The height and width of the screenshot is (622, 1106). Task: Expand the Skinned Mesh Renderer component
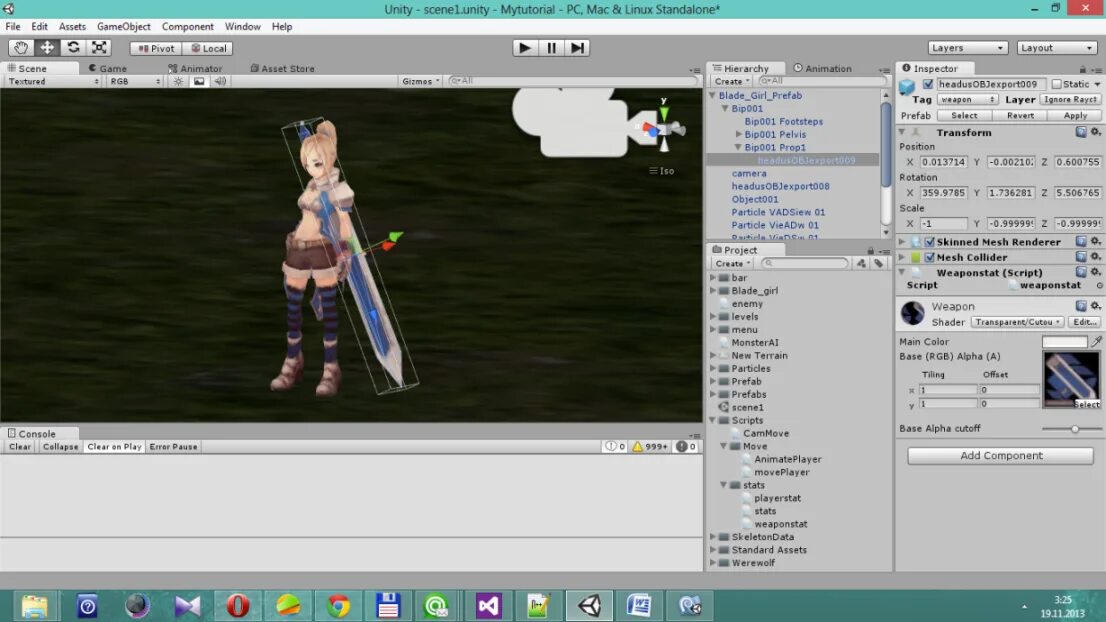click(x=902, y=242)
